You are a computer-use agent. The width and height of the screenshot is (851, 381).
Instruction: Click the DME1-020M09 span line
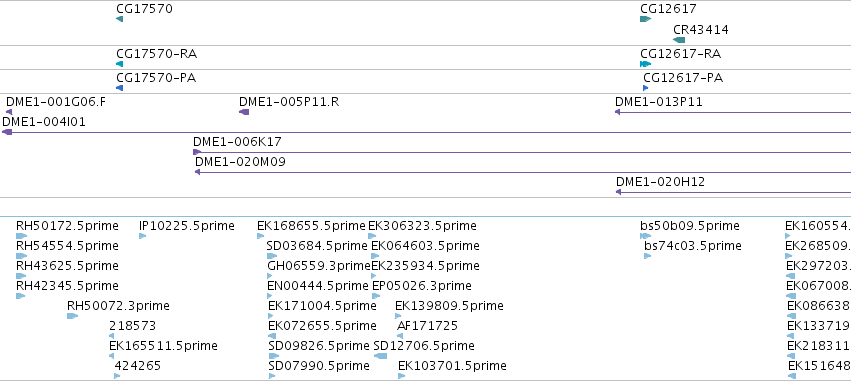523,172
